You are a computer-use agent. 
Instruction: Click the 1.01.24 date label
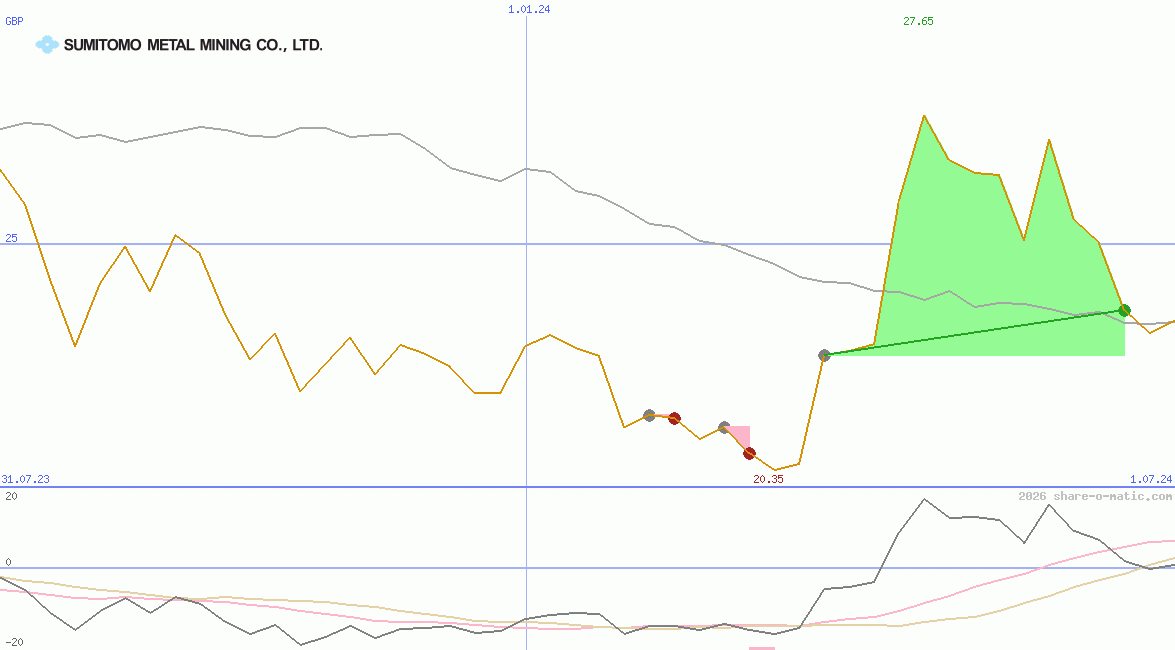[529, 9]
